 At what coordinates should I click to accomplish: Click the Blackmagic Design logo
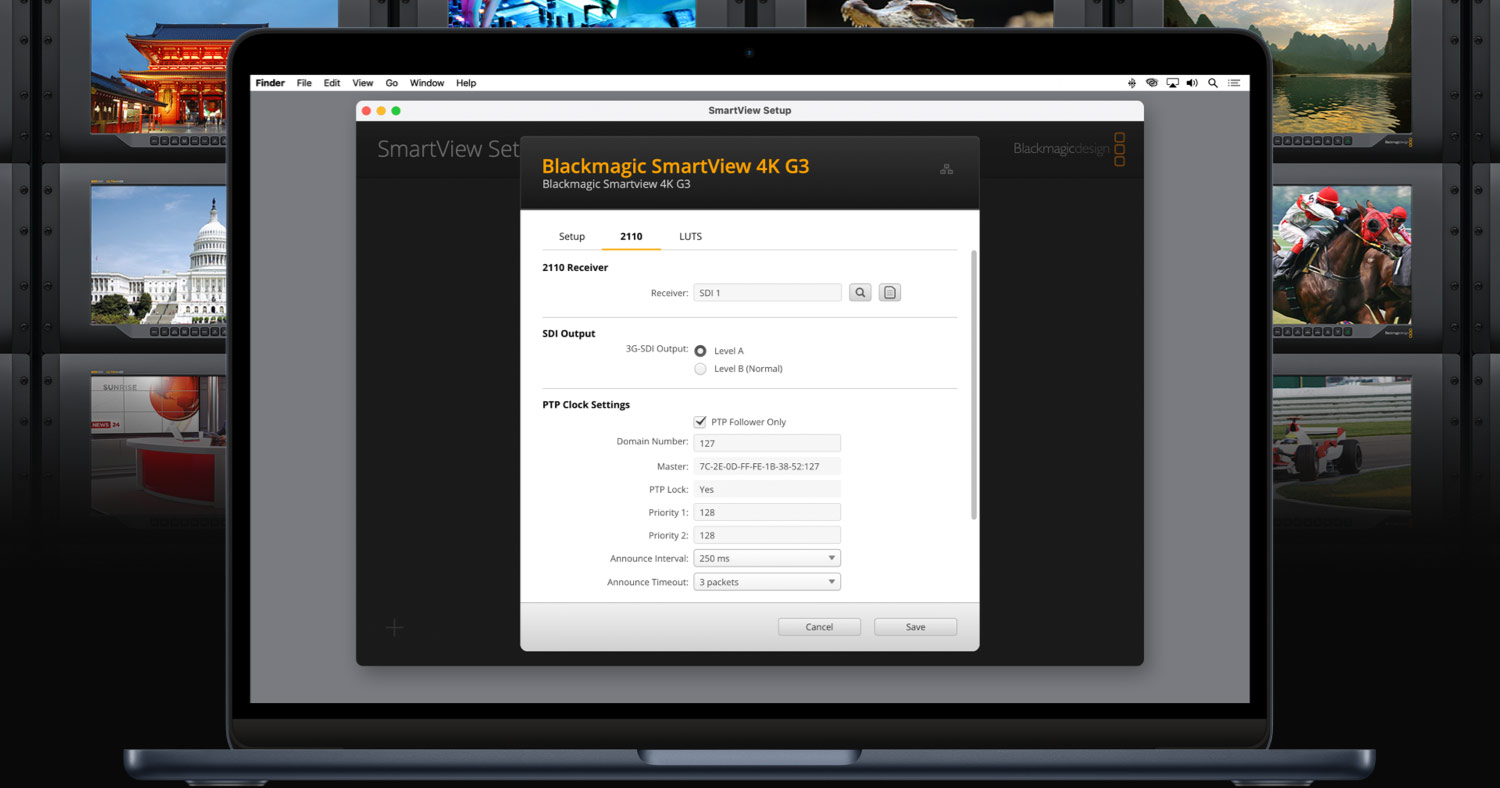[1060, 148]
